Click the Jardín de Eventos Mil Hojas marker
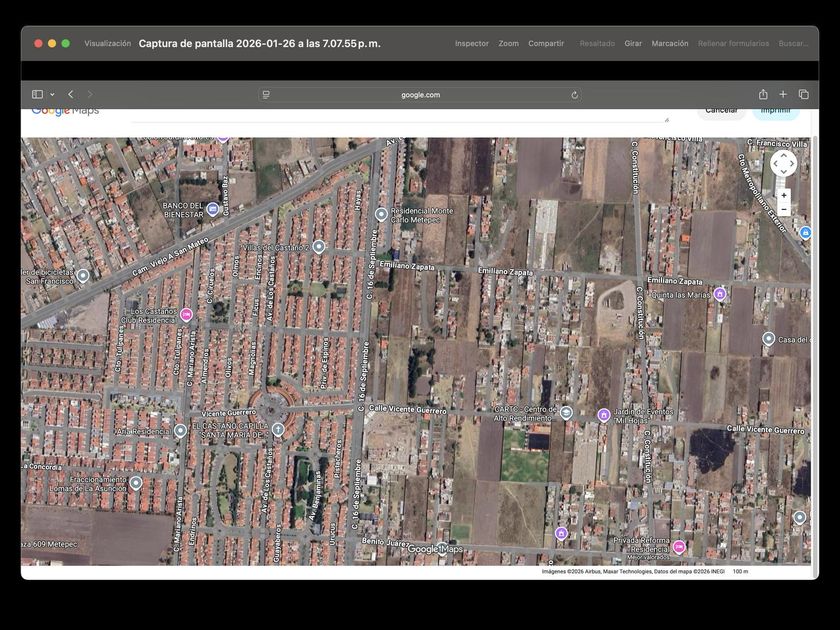 pyautogui.click(x=603, y=415)
